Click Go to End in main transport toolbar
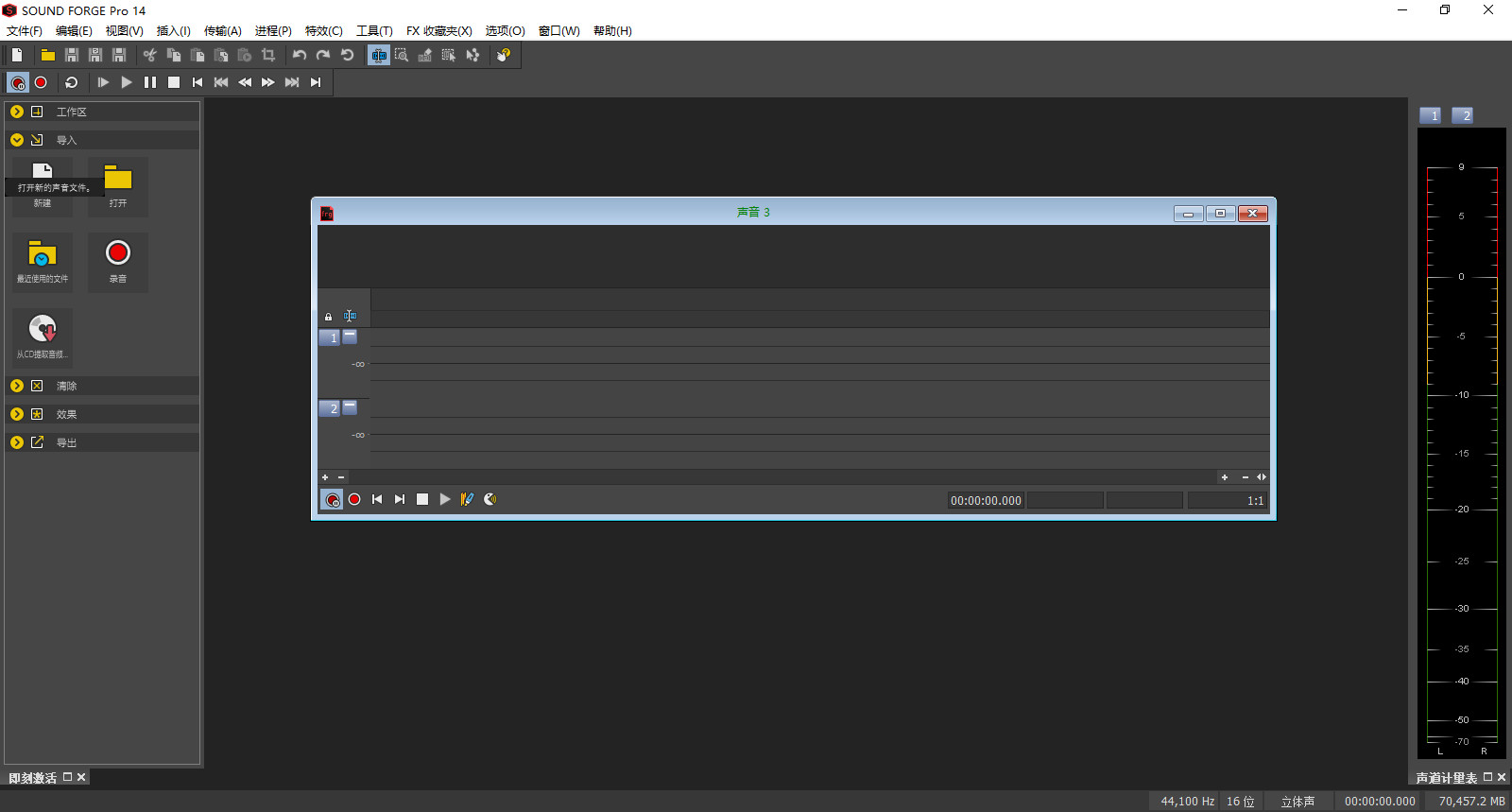Viewport: 1512px width, 812px height. pyautogui.click(x=316, y=82)
